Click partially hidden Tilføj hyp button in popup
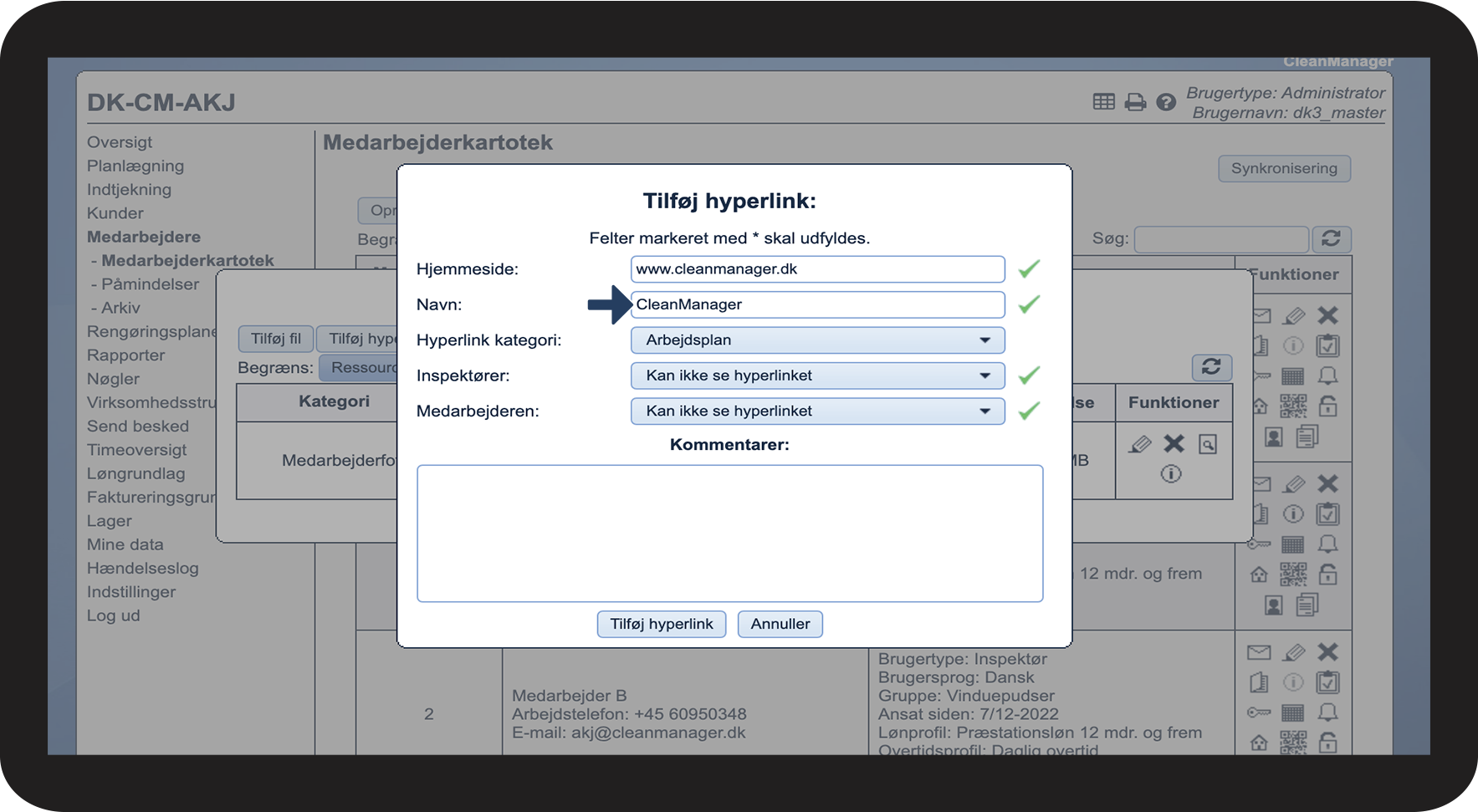This screenshot has height=812, width=1478. pyautogui.click(x=358, y=339)
